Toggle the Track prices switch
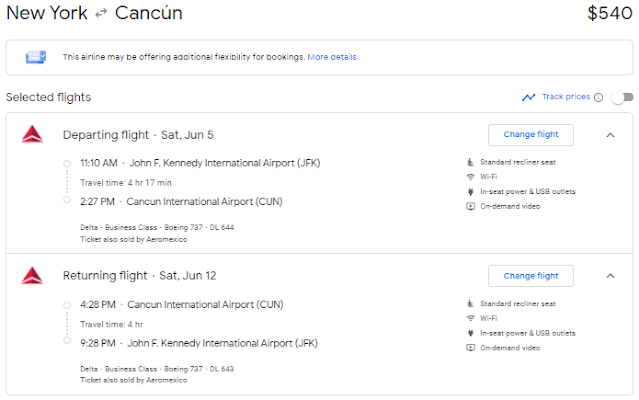The width and height of the screenshot is (639, 400). (622, 97)
